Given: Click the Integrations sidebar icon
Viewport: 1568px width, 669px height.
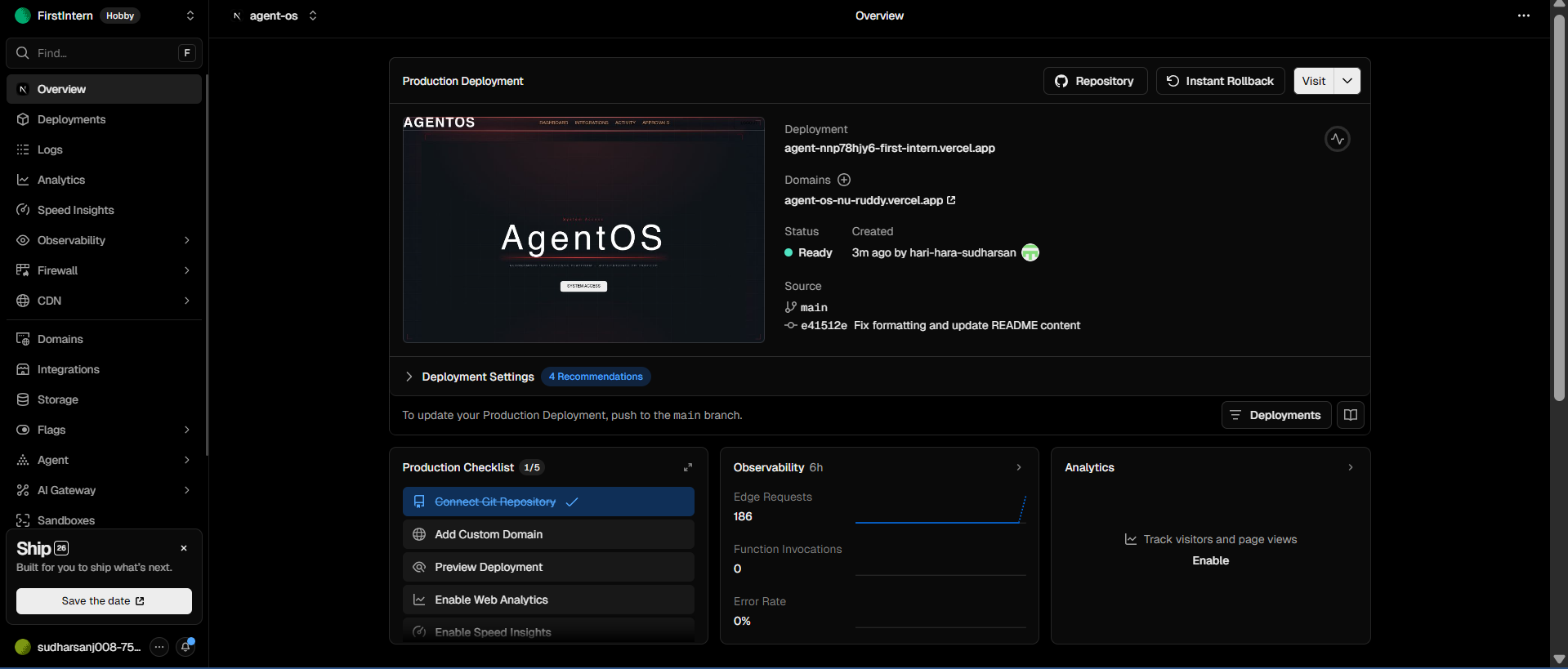Looking at the screenshot, I should [23, 369].
